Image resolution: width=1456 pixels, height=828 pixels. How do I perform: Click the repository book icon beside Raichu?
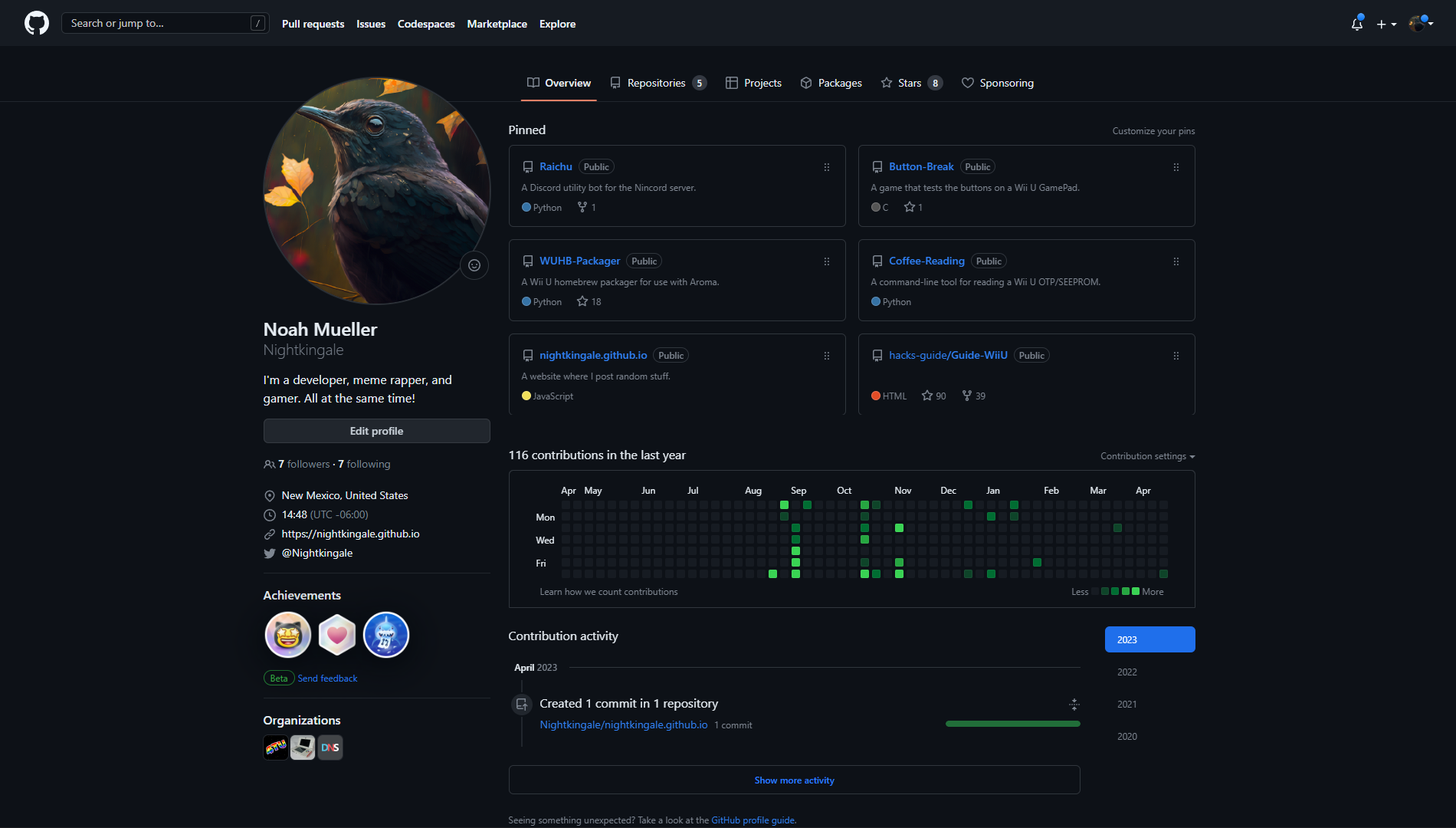point(527,166)
